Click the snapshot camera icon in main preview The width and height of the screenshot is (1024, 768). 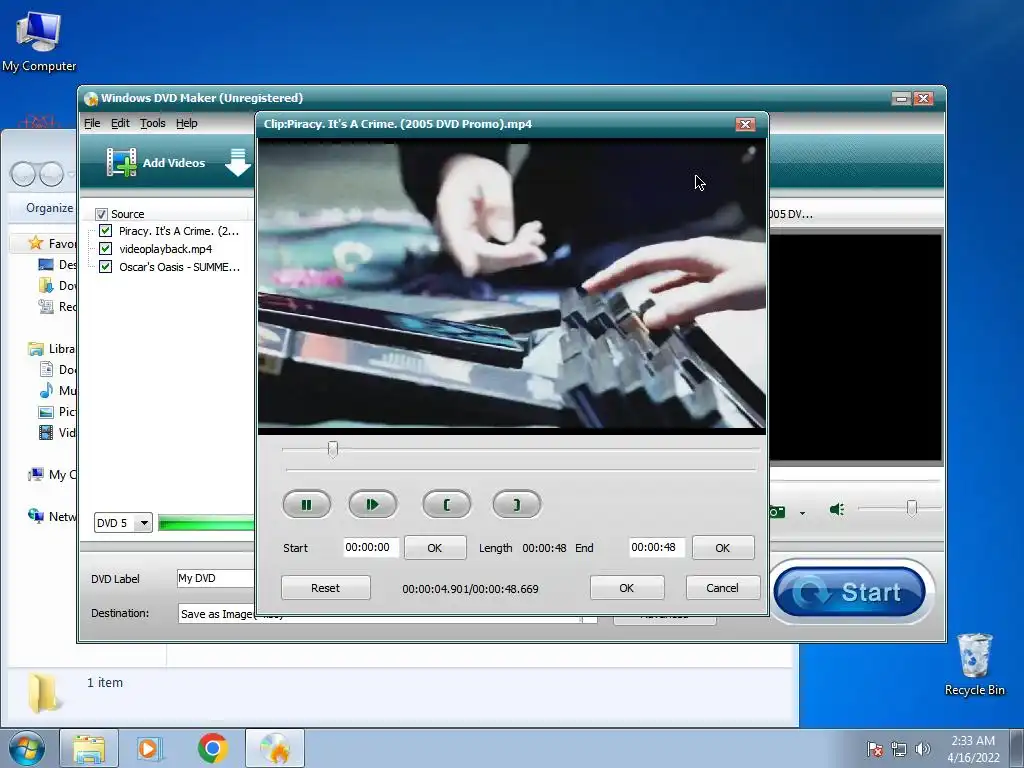tap(777, 511)
